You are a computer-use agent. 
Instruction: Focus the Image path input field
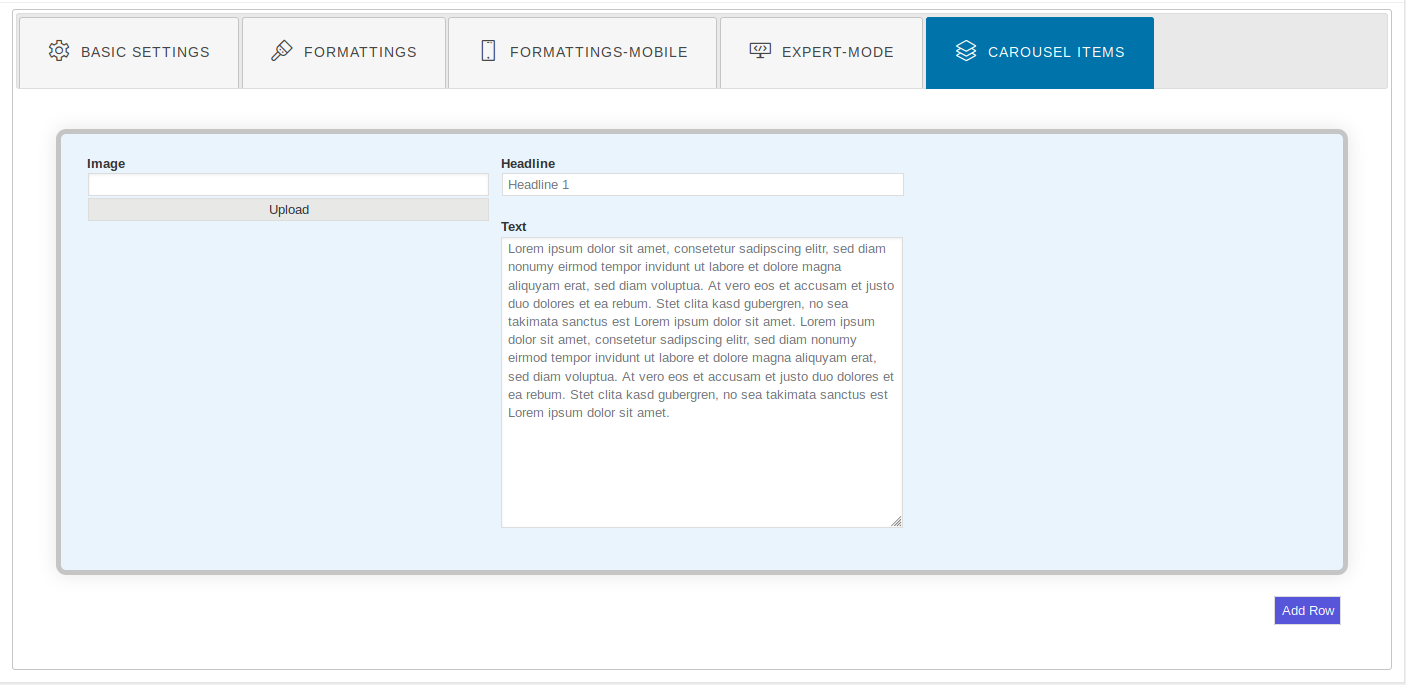coord(289,185)
